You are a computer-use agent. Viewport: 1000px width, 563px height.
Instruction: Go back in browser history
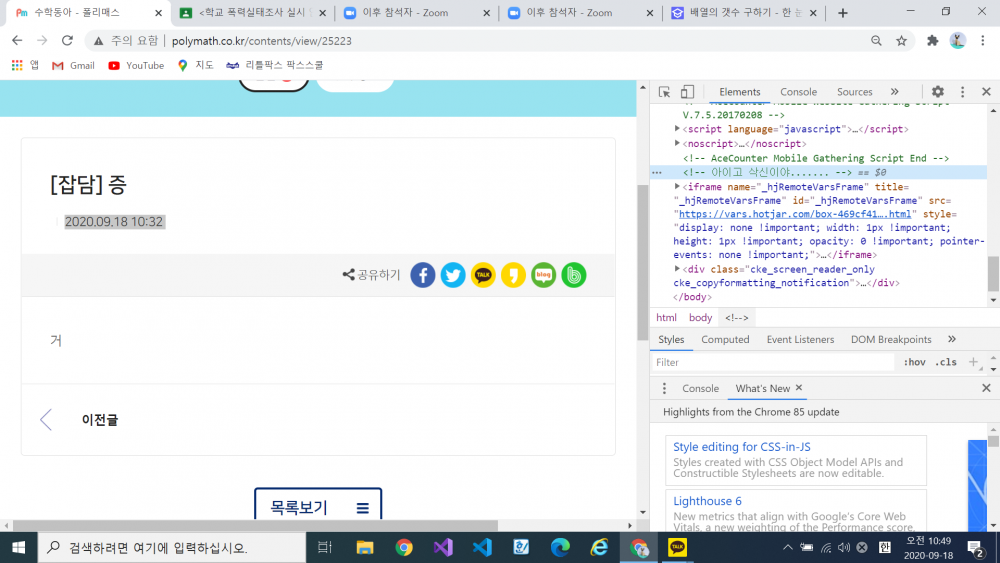pos(17,41)
